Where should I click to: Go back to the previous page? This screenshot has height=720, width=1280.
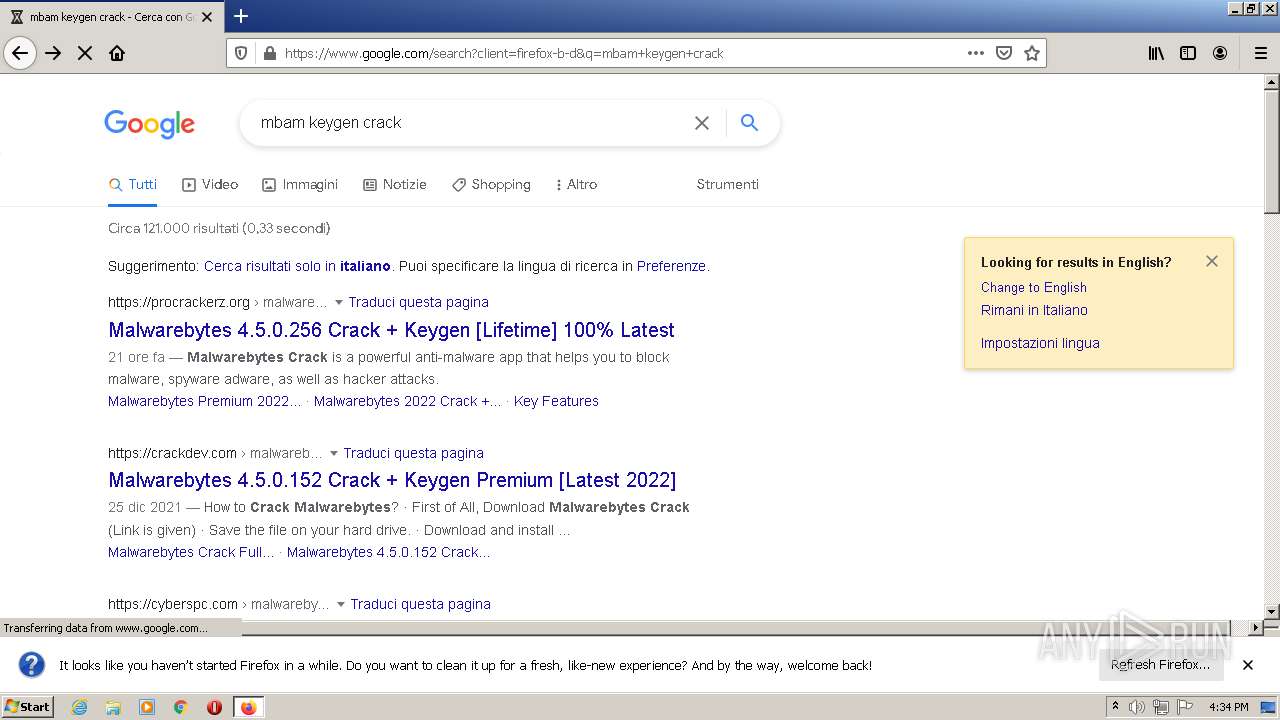(20, 53)
